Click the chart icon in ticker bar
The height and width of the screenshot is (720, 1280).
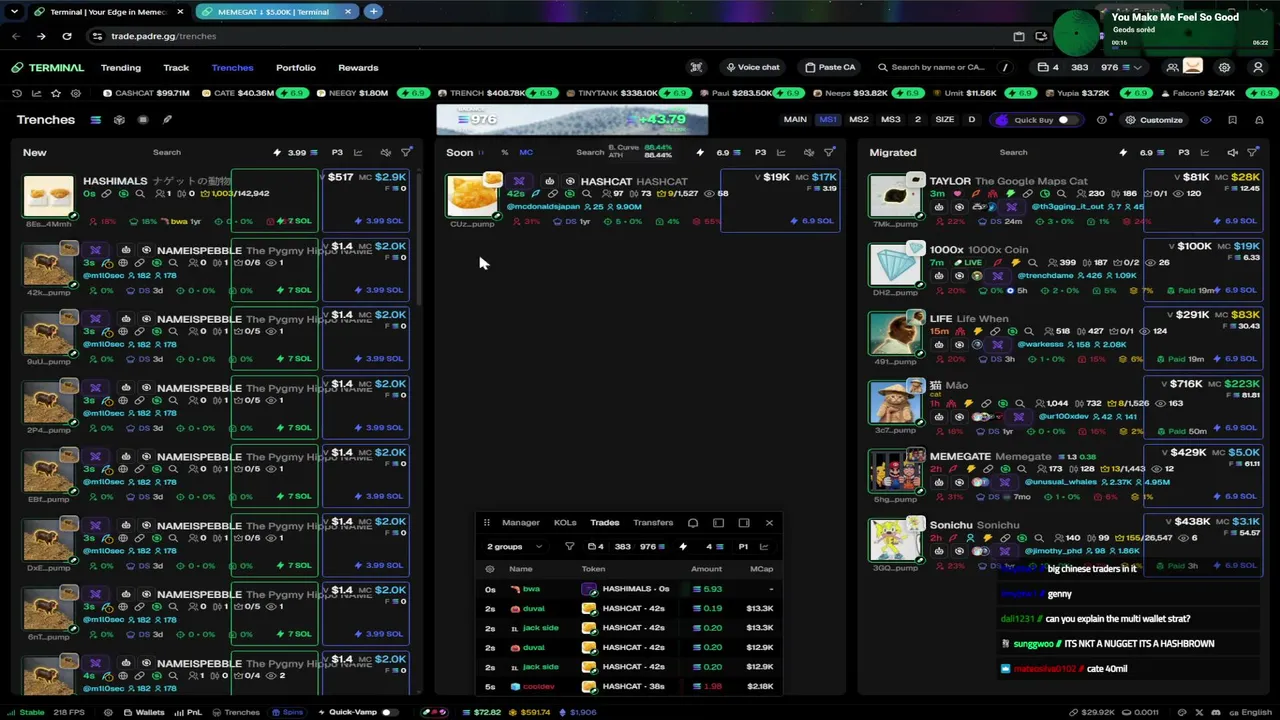36,93
